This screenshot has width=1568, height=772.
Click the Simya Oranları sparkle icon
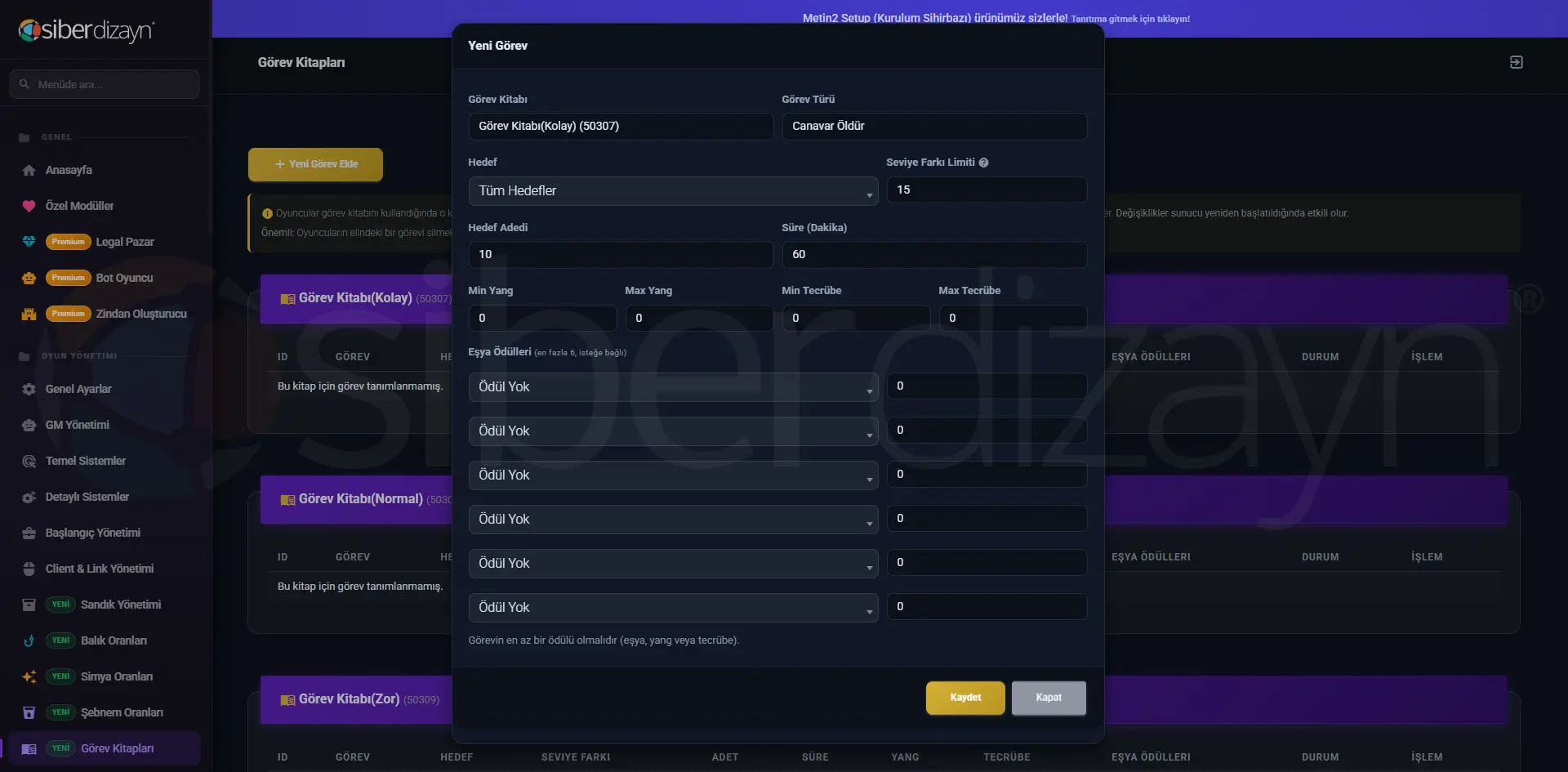tap(29, 676)
